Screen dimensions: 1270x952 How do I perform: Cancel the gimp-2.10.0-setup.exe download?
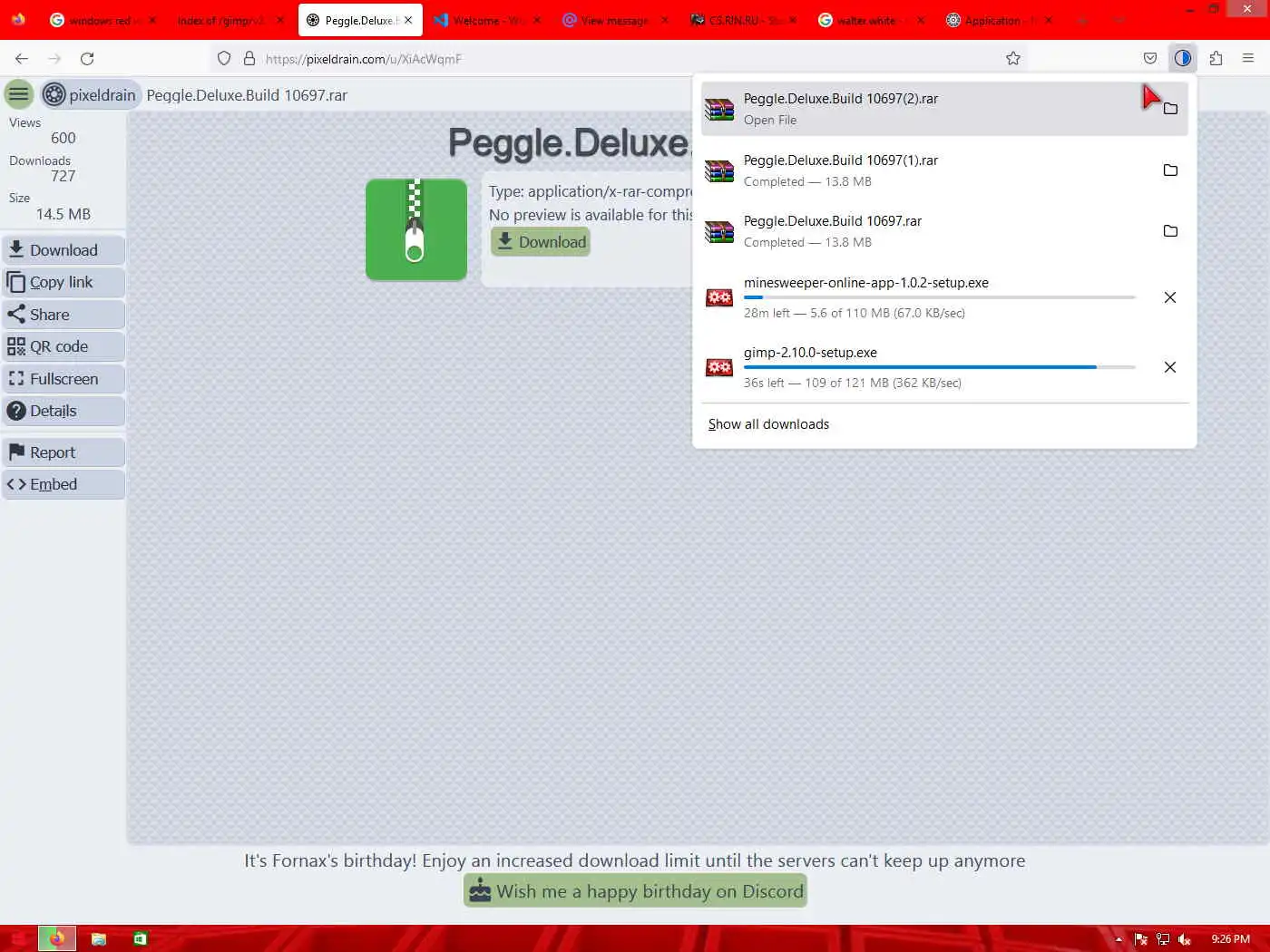coord(1170,367)
